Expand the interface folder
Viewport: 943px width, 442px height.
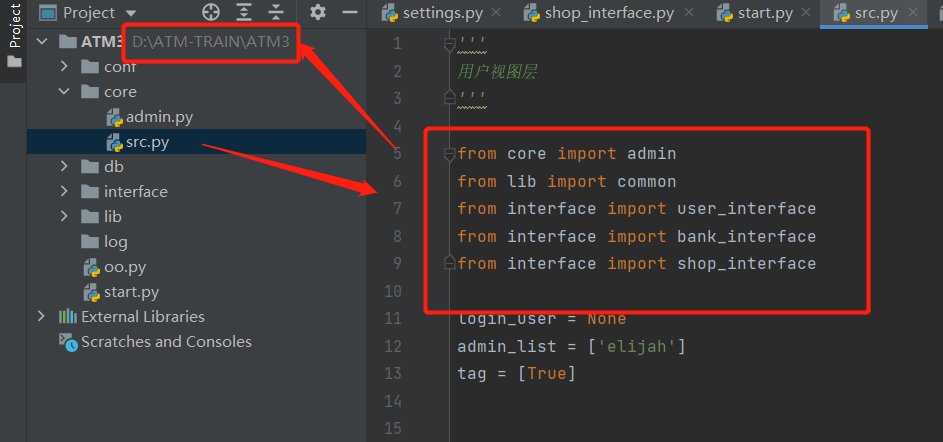tap(64, 191)
